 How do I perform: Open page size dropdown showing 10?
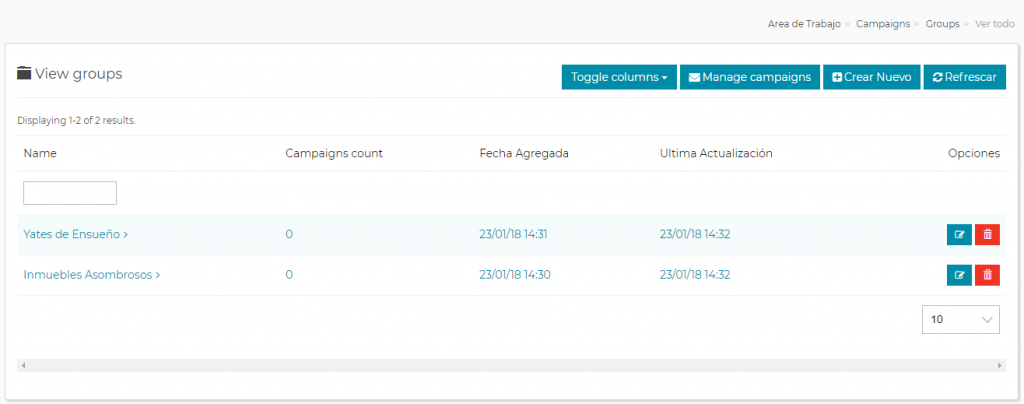[961, 320]
